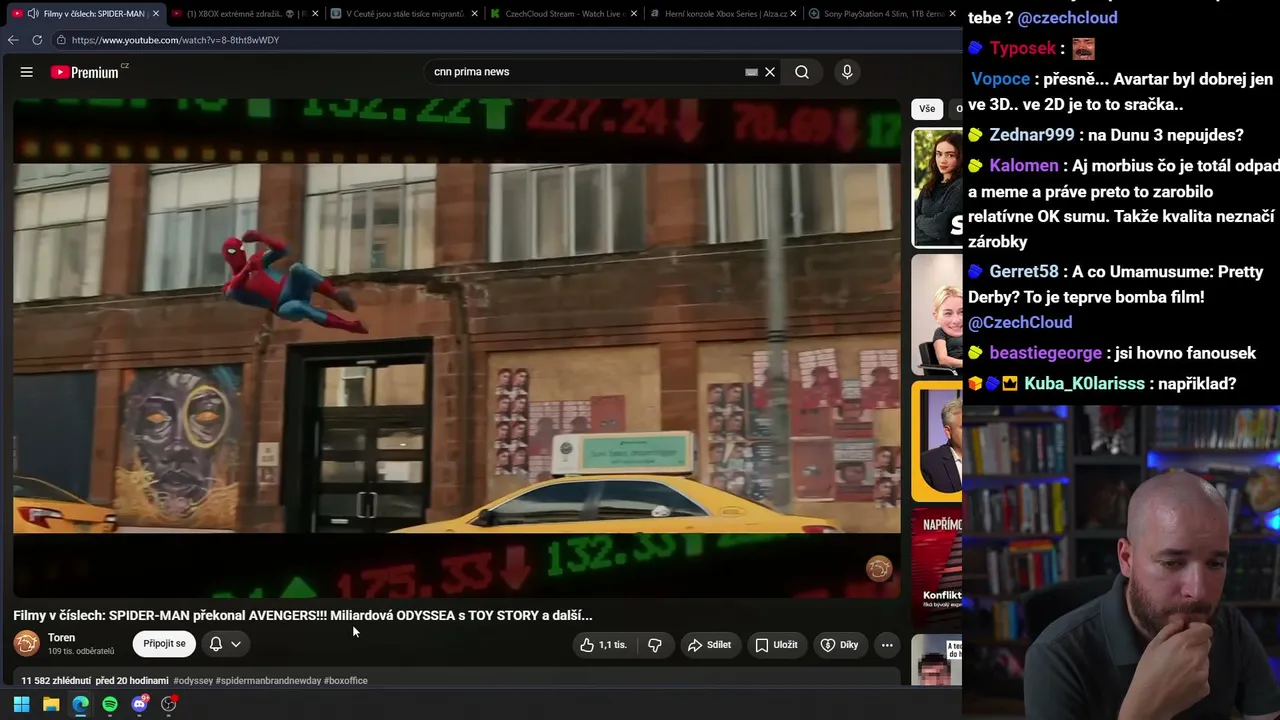
Task: Open Discord from the taskbar
Action: point(140,704)
